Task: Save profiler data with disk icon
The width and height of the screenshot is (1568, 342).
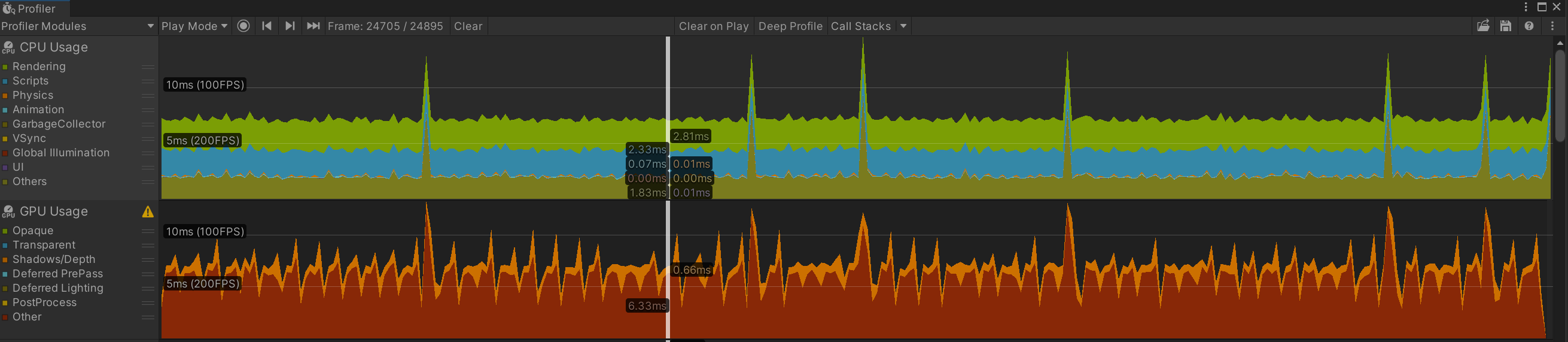Action: (x=1506, y=26)
